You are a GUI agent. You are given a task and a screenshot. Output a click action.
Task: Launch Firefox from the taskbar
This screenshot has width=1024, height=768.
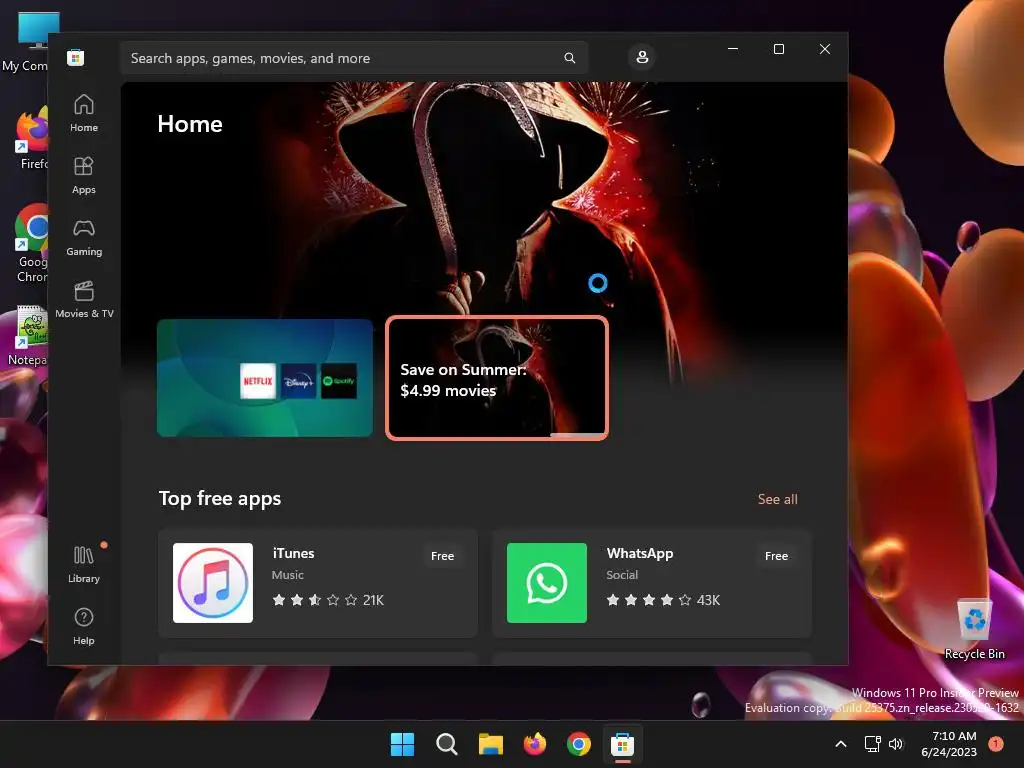click(535, 744)
